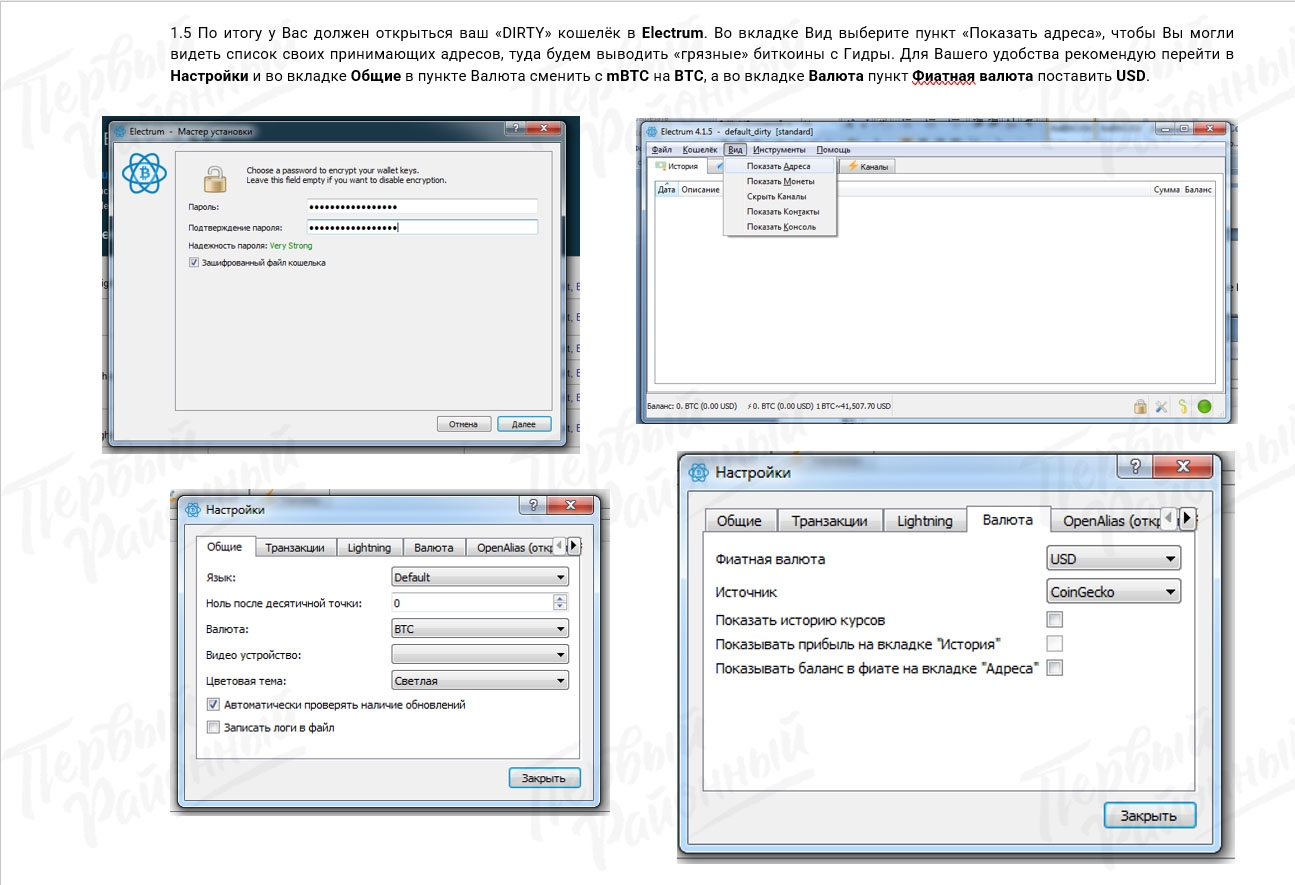Image resolution: width=1295 pixels, height=885 pixels.
Task: Click the green network status circle icon
Action: [x=1204, y=406]
